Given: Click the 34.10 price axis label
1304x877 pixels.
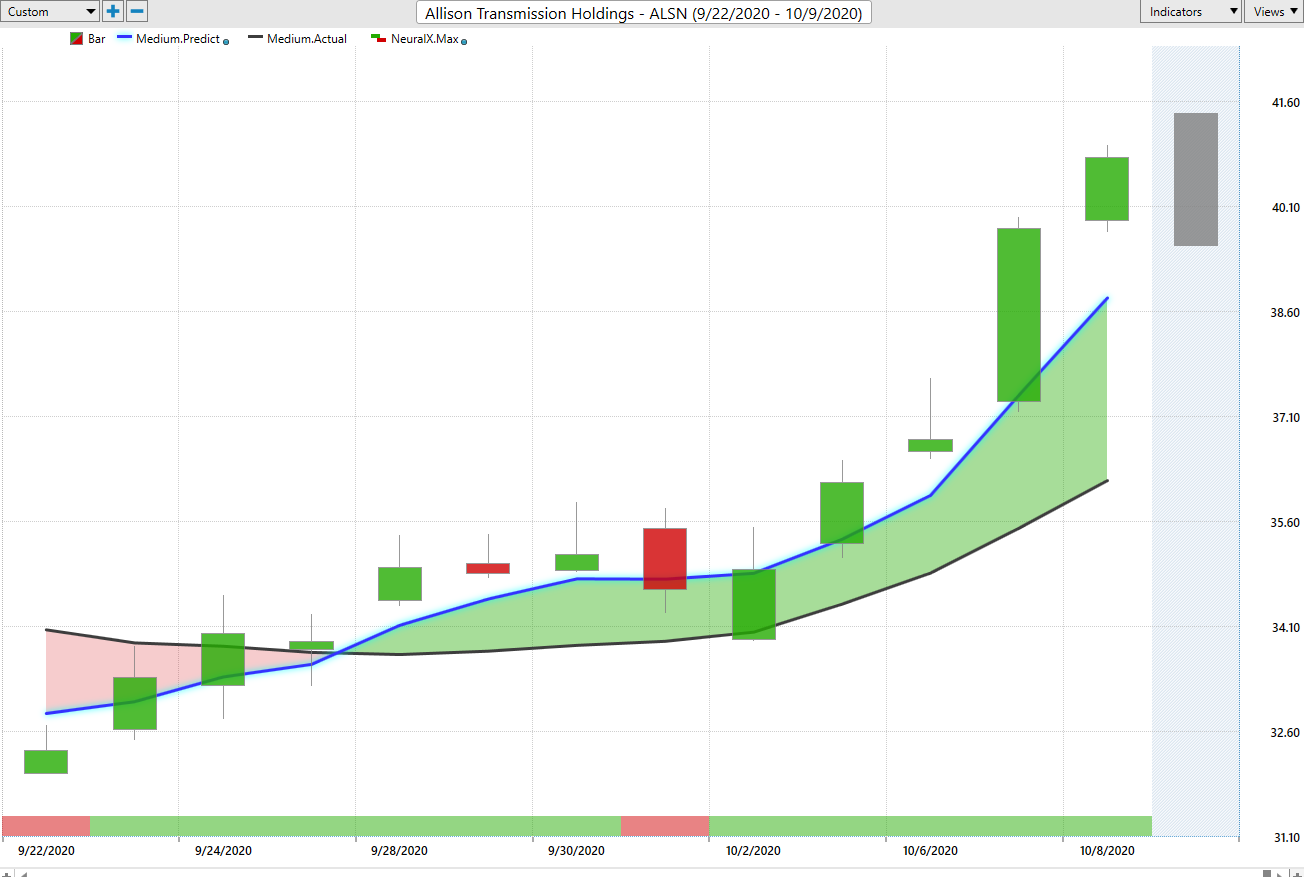Looking at the screenshot, I should coord(1284,628).
